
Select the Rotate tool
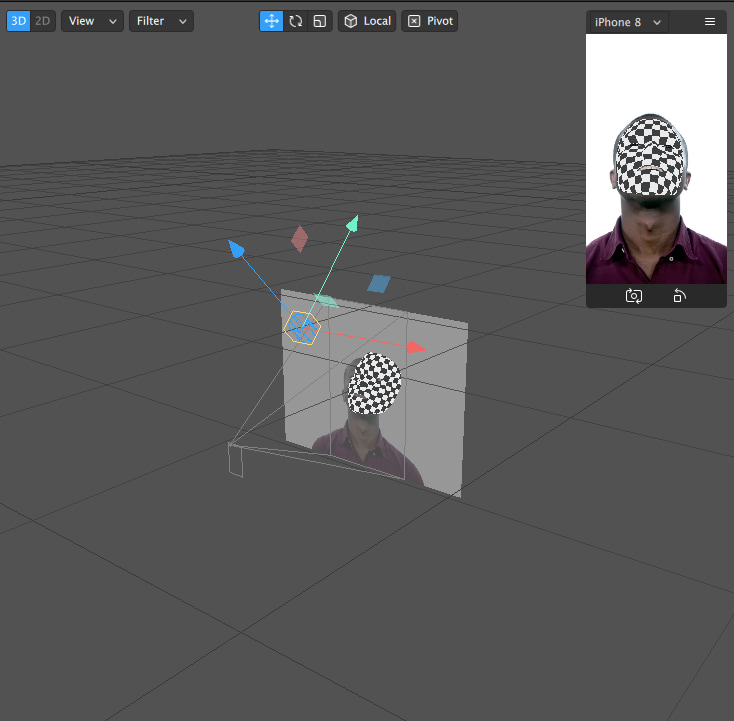click(x=296, y=21)
